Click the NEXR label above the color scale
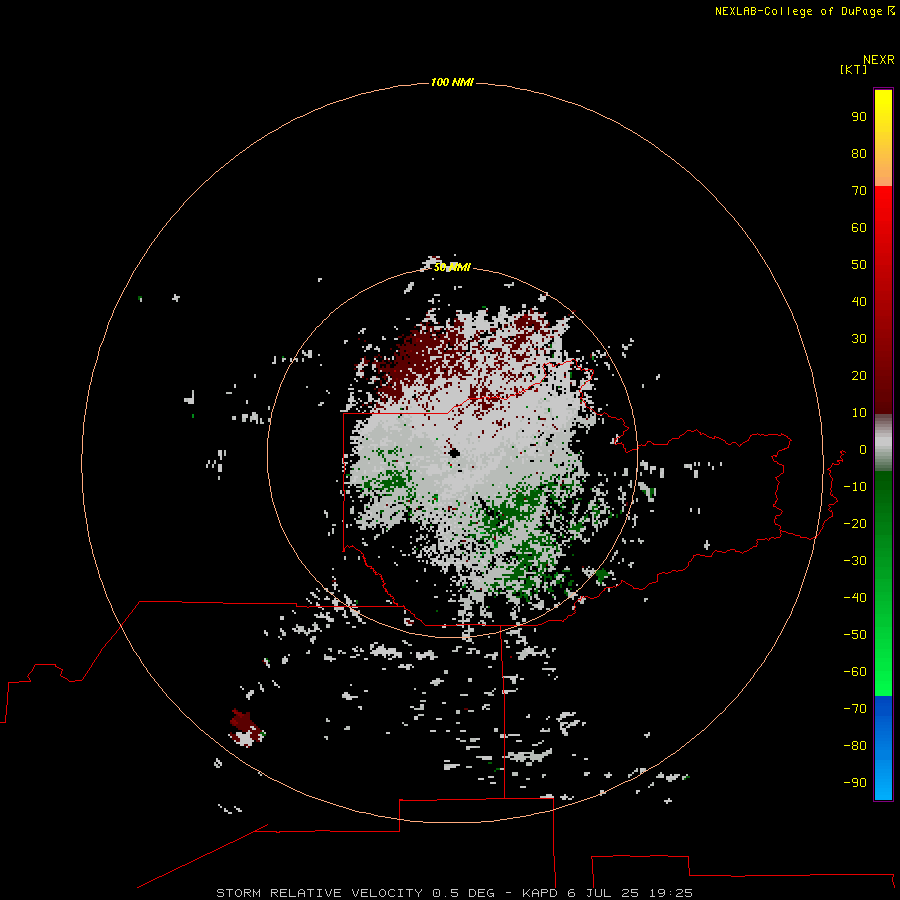Screen dimensions: 900x900 (878, 60)
